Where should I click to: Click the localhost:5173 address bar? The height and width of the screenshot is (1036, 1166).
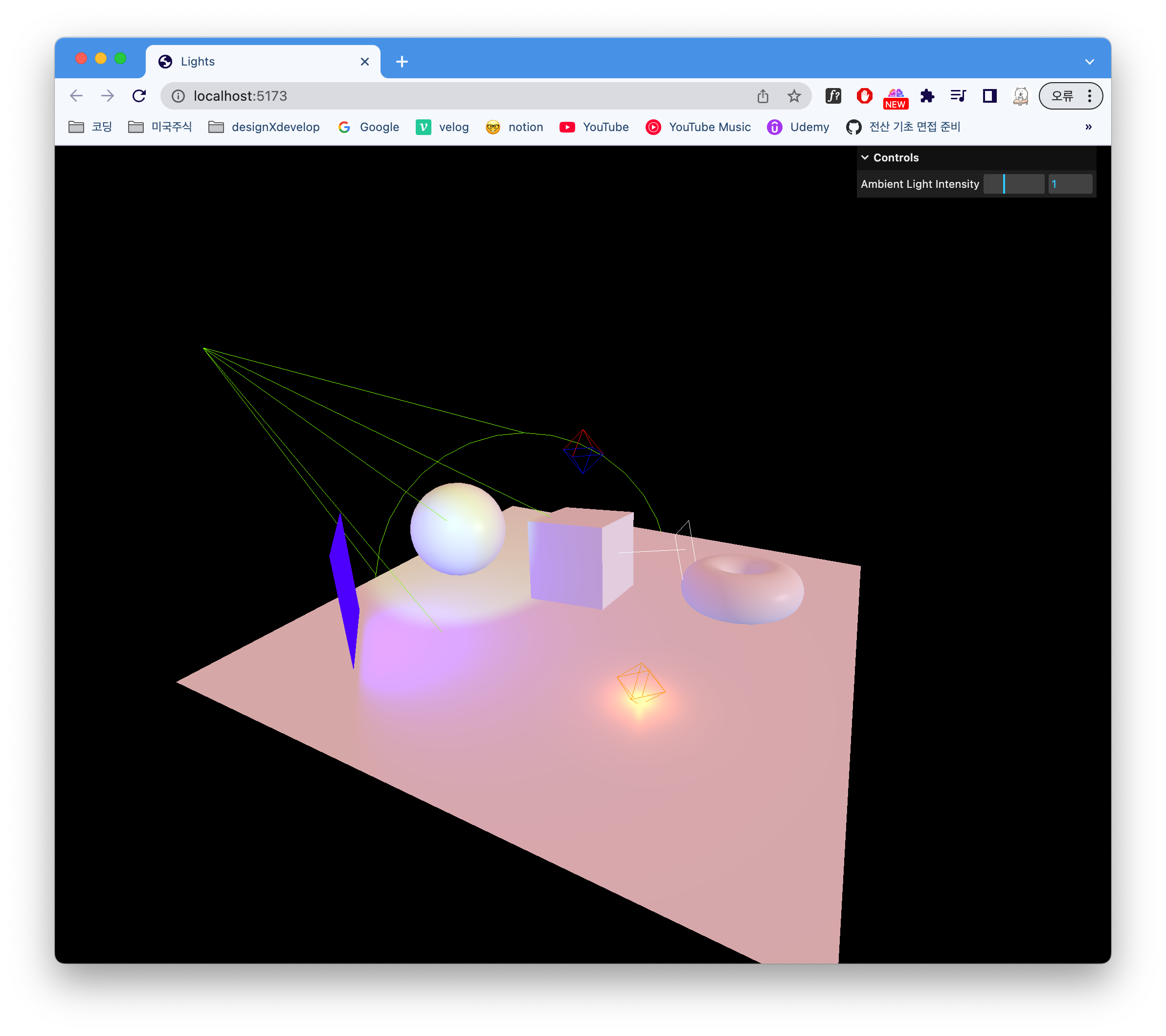pyautogui.click(x=456, y=96)
